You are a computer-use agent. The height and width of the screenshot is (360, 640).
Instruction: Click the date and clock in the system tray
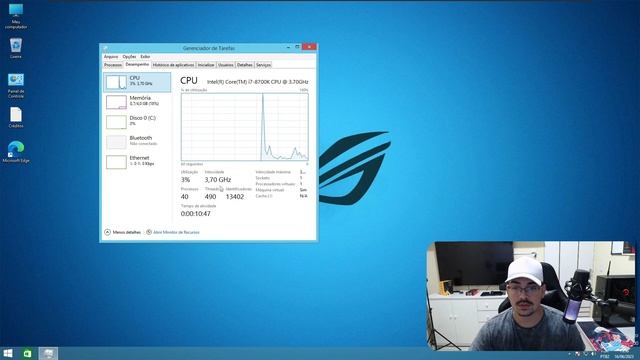[x=623, y=357]
